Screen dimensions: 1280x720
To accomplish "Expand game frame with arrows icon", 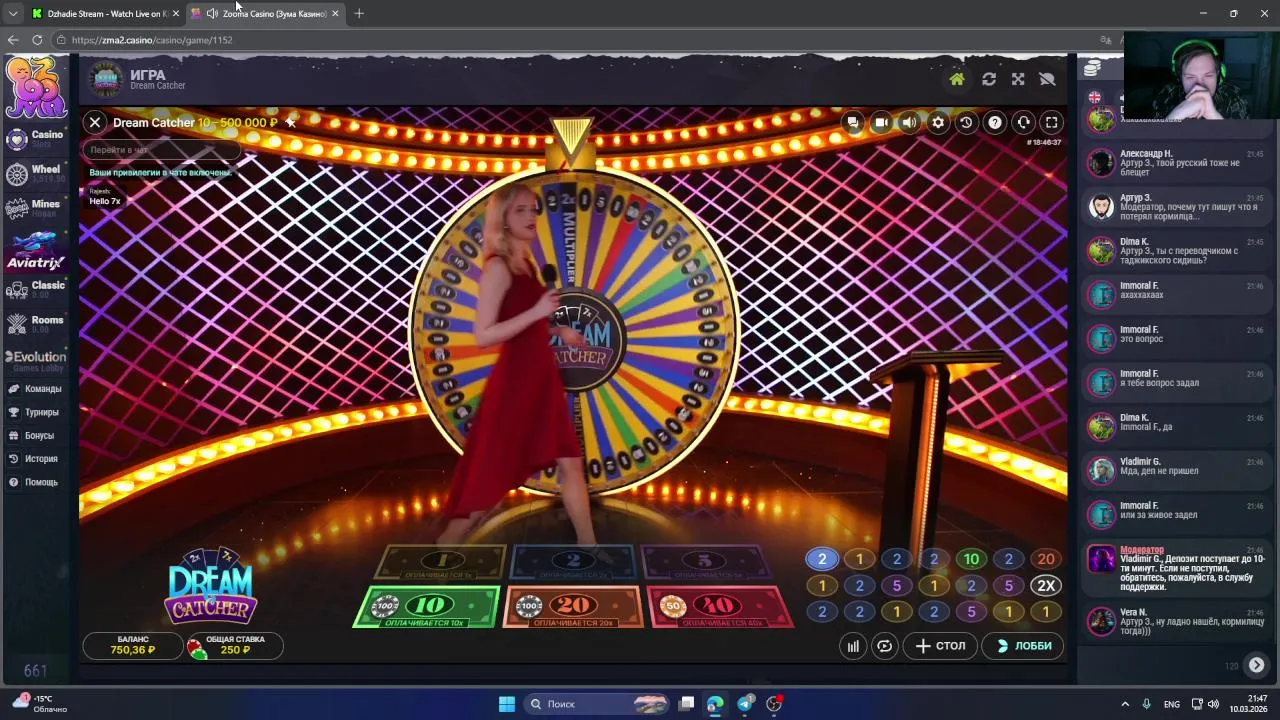I will (x=1018, y=79).
